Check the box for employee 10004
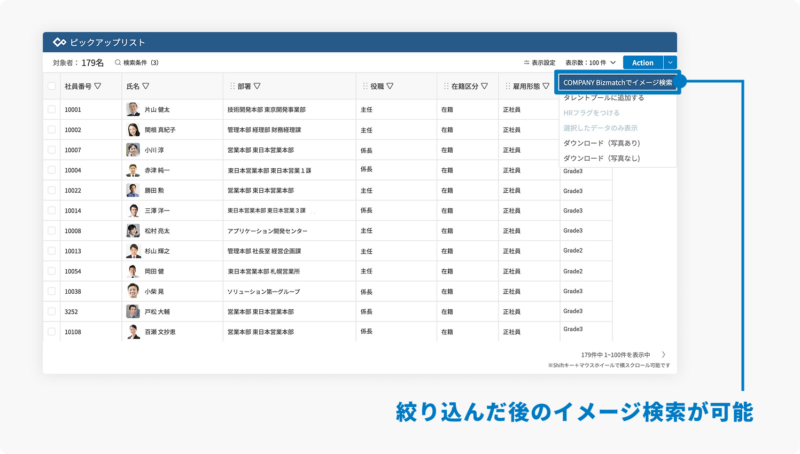 pyautogui.click(x=52, y=170)
